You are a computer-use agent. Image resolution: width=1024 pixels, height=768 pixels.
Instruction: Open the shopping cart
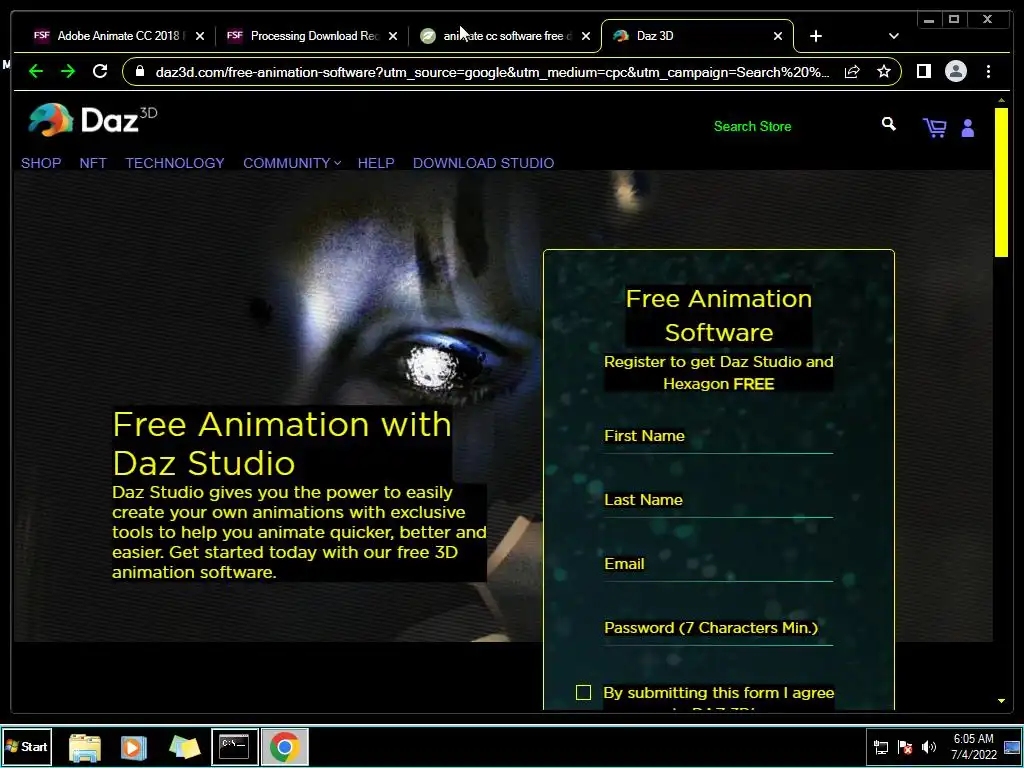point(935,127)
